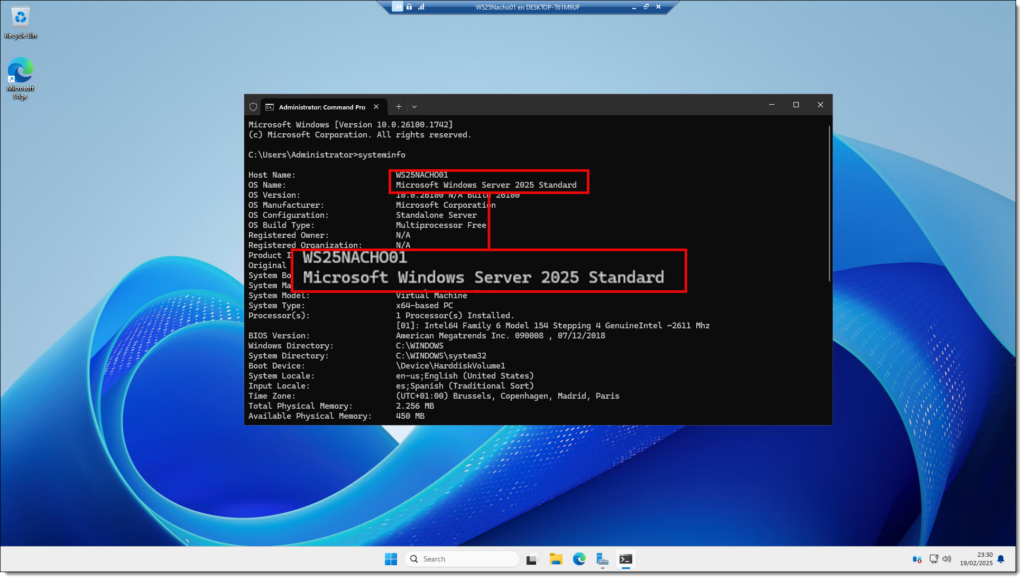1024x580 pixels.
Task: Expand the new tab profile dropdown
Action: click(415, 107)
